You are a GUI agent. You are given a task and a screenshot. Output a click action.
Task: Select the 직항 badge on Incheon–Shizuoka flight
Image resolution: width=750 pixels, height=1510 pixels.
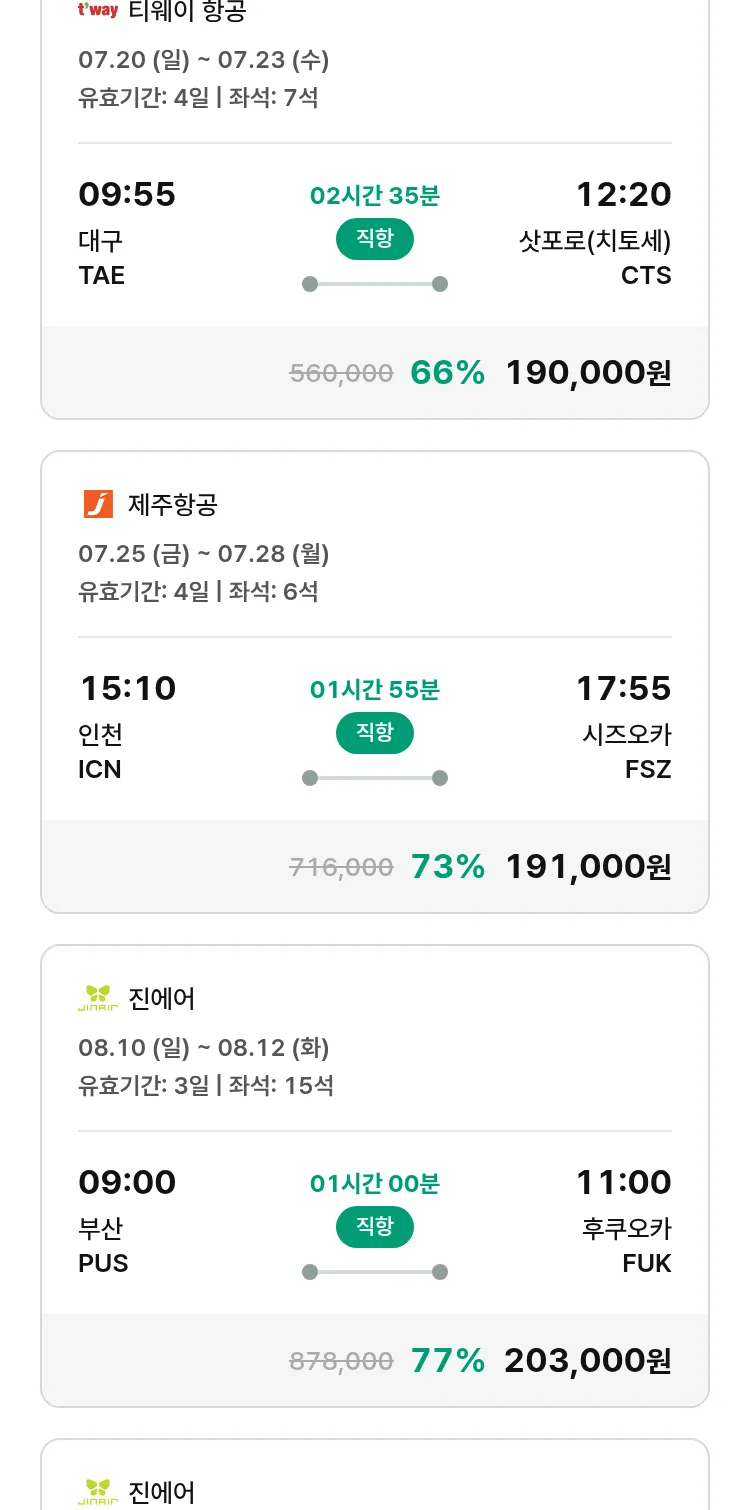[x=375, y=733]
